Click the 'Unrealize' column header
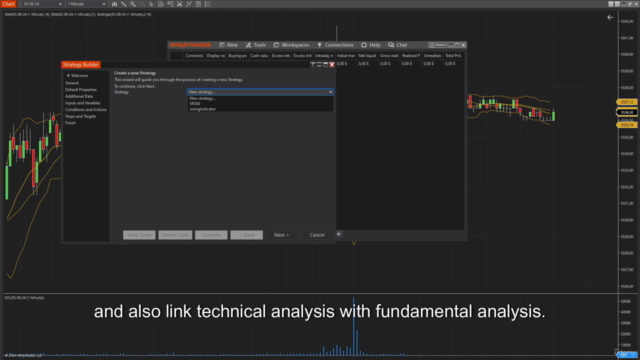 432,56
